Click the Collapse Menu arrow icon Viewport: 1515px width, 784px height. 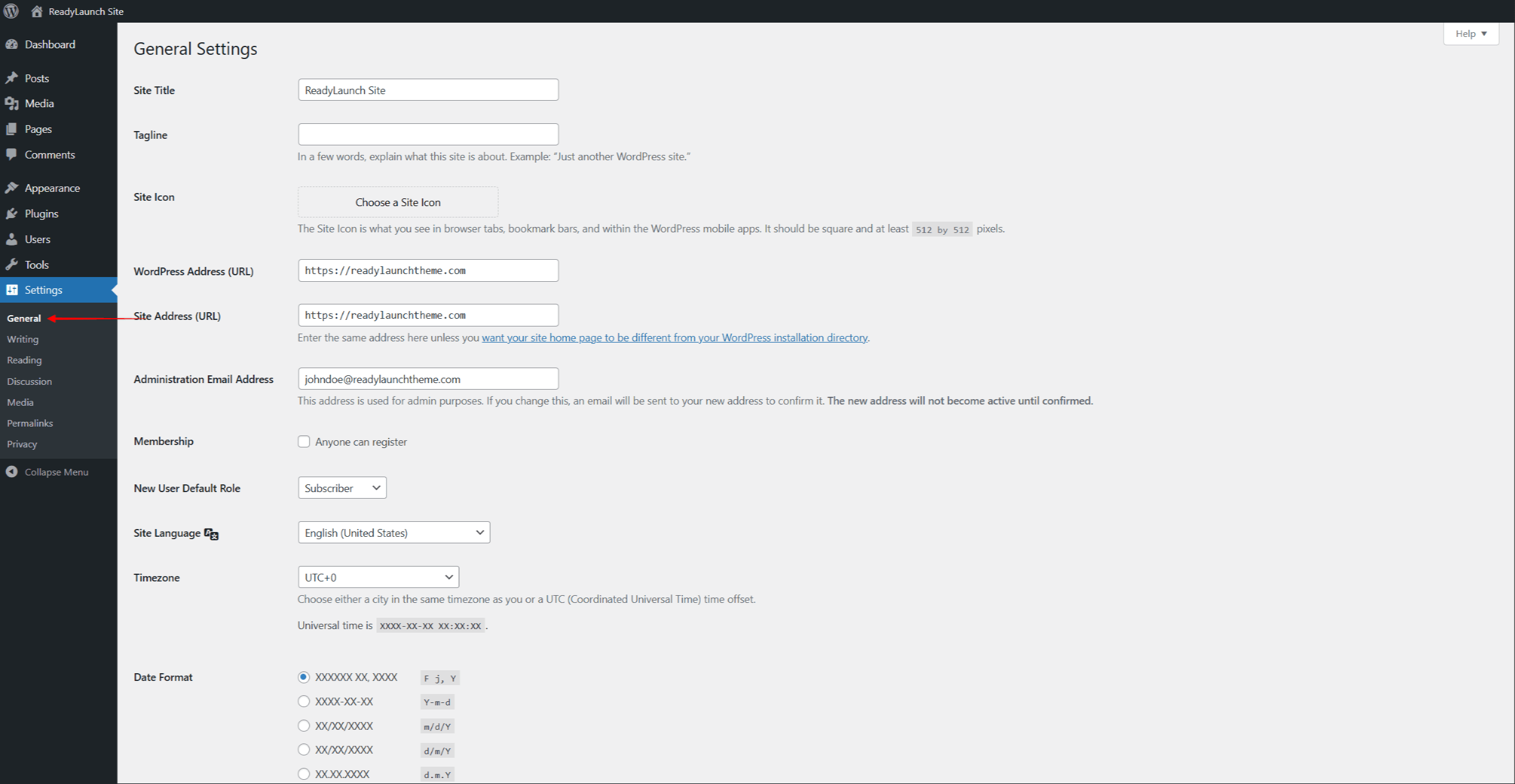pyautogui.click(x=12, y=472)
